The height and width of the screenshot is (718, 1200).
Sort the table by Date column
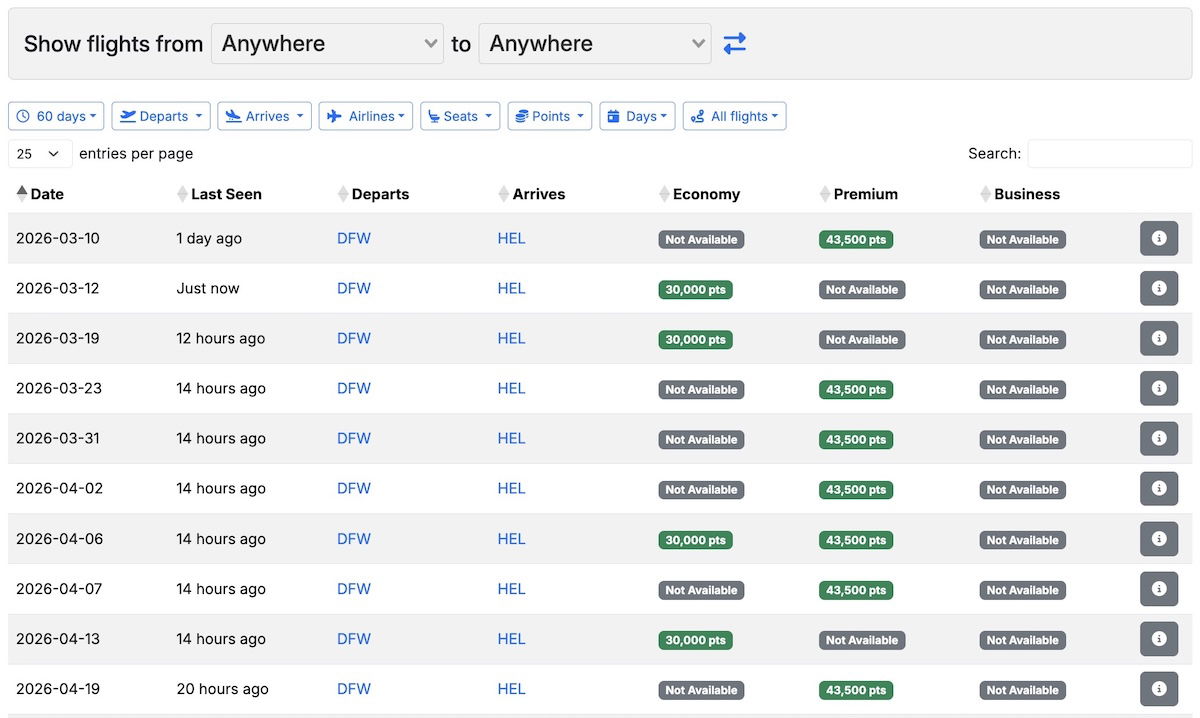[x=46, y=194]
